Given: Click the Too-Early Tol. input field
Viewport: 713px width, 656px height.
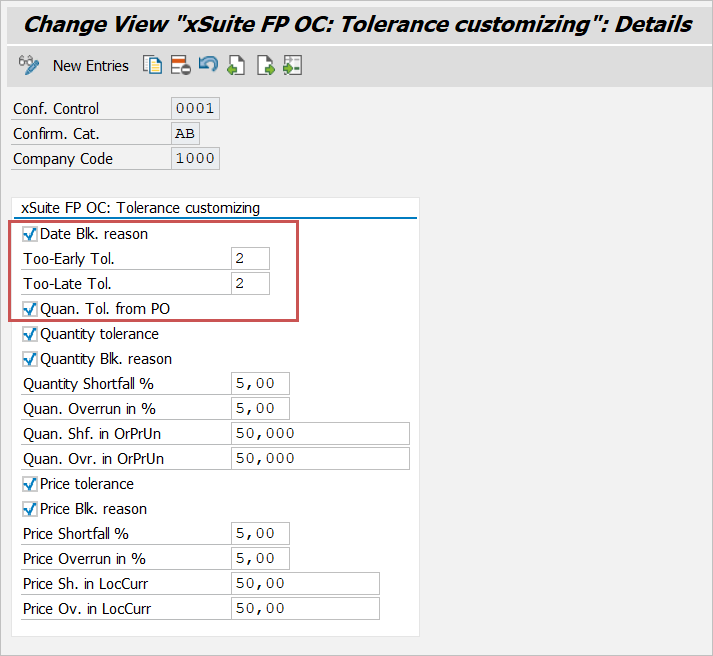Looking at the screenshot, I should 250,259.
